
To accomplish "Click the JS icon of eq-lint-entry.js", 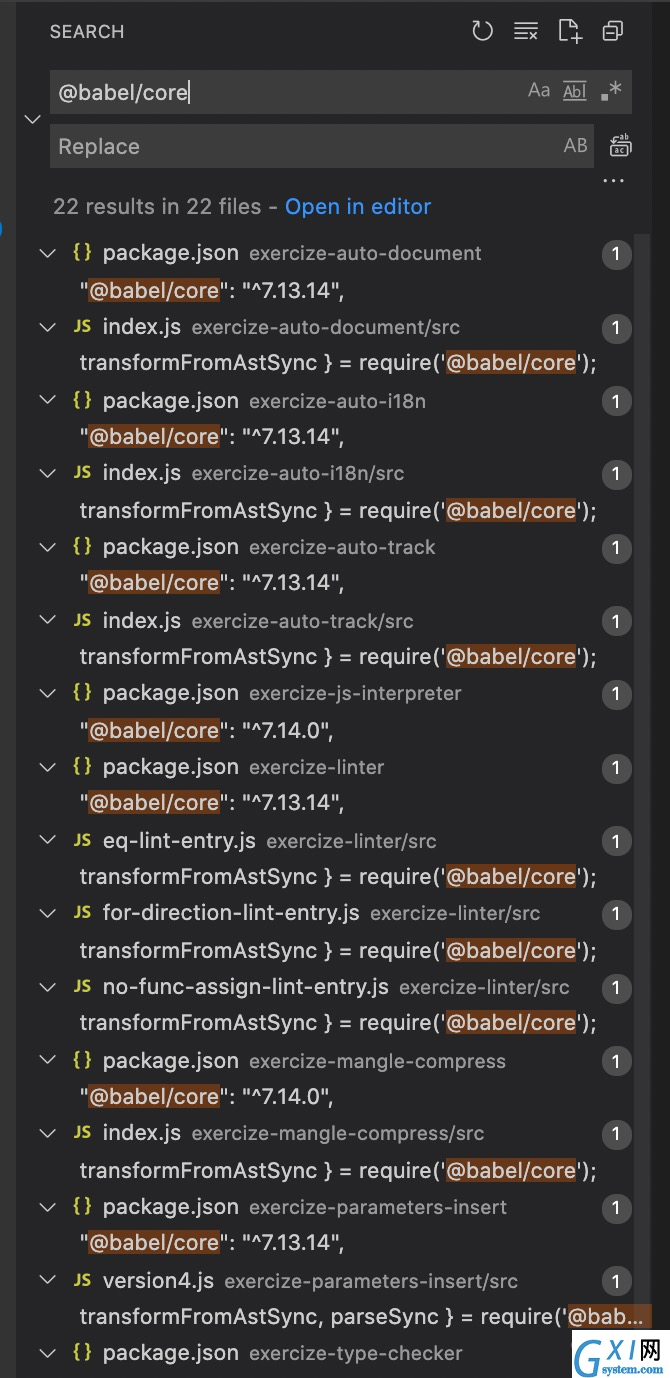I will point(82,840).
